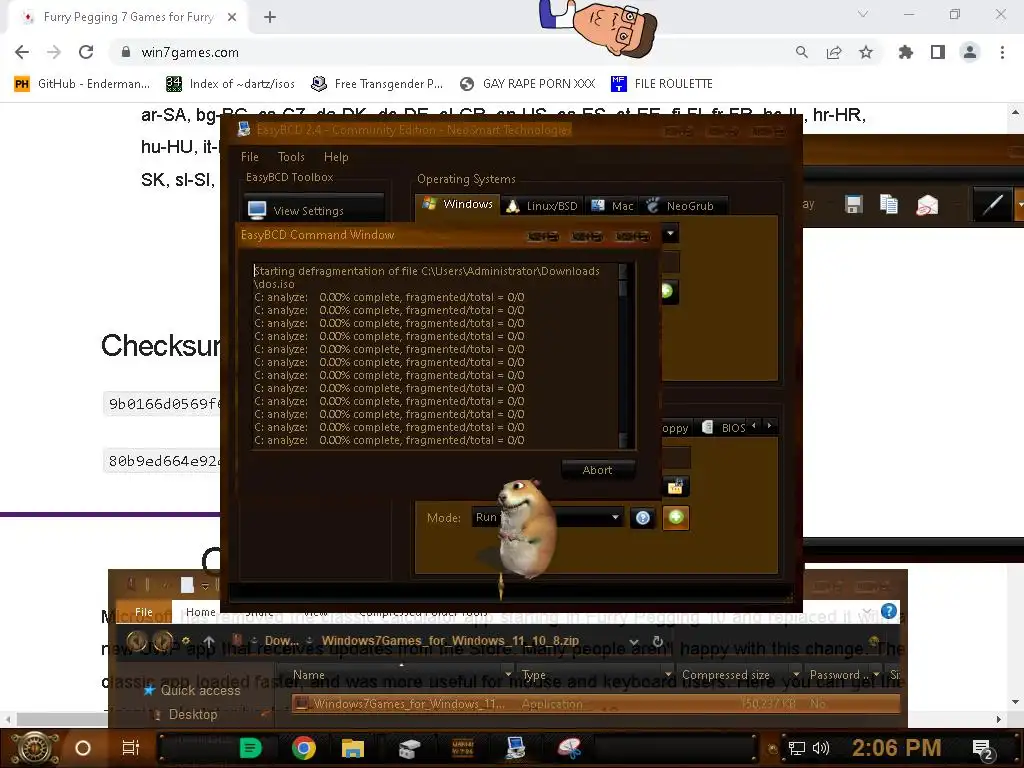Screen dimensions: 1024x768
Task: Open Task View on the taskbar
Action: click(x=131, y=748)
